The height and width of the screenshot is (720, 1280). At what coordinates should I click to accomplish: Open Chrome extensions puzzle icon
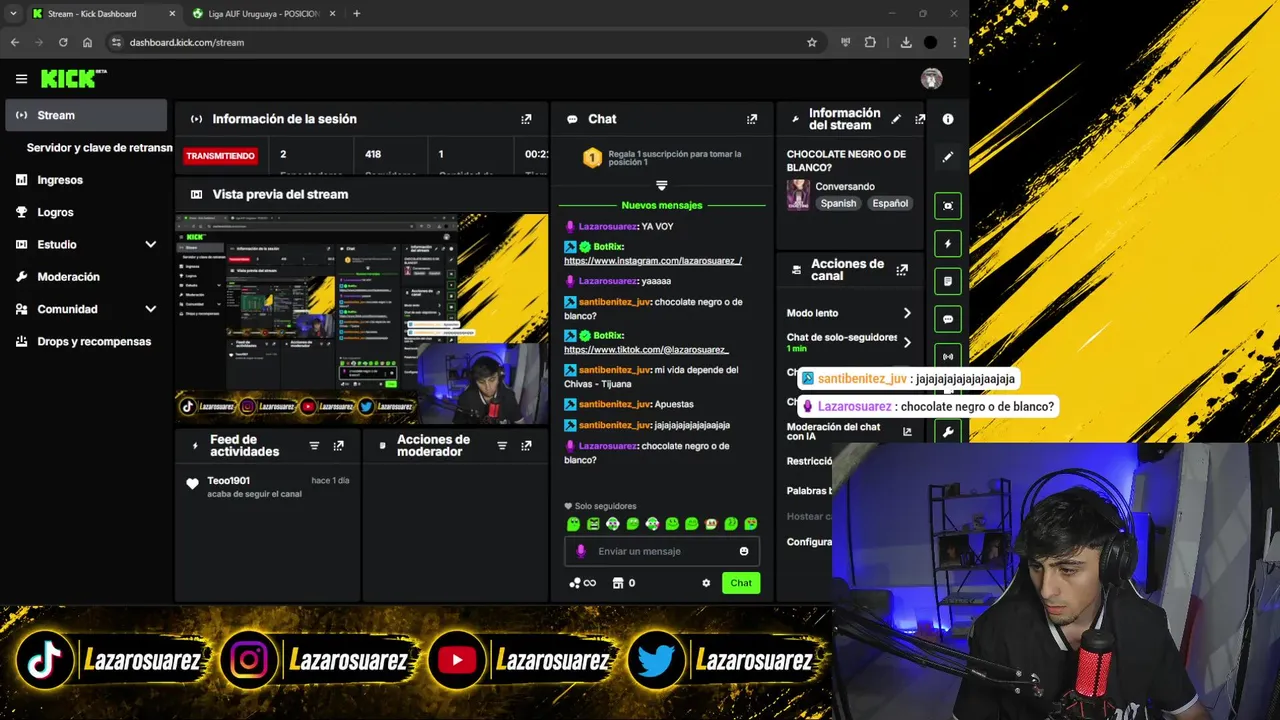(870, 42)
